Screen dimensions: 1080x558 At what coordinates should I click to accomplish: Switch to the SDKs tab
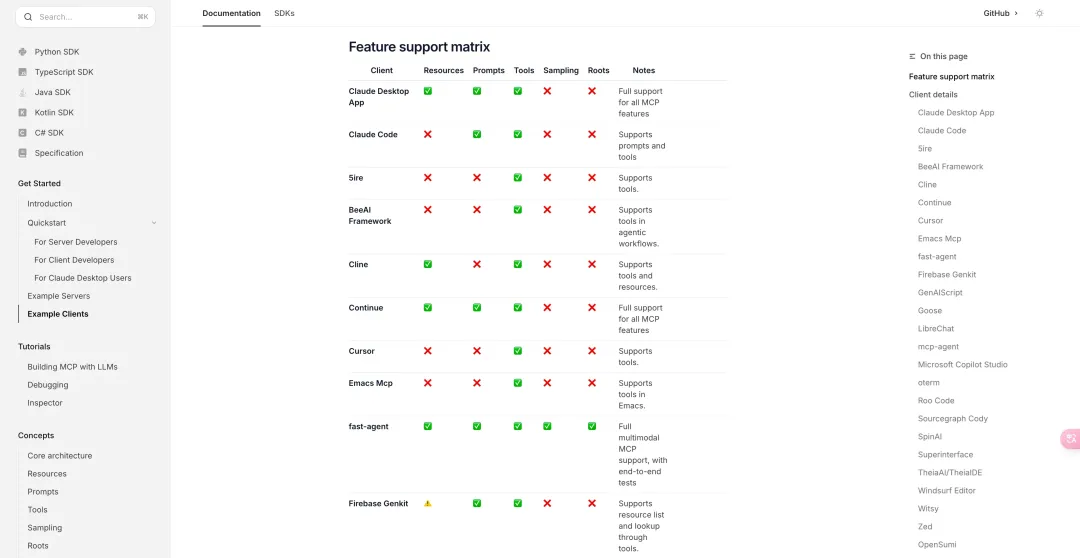coord(284,13)
